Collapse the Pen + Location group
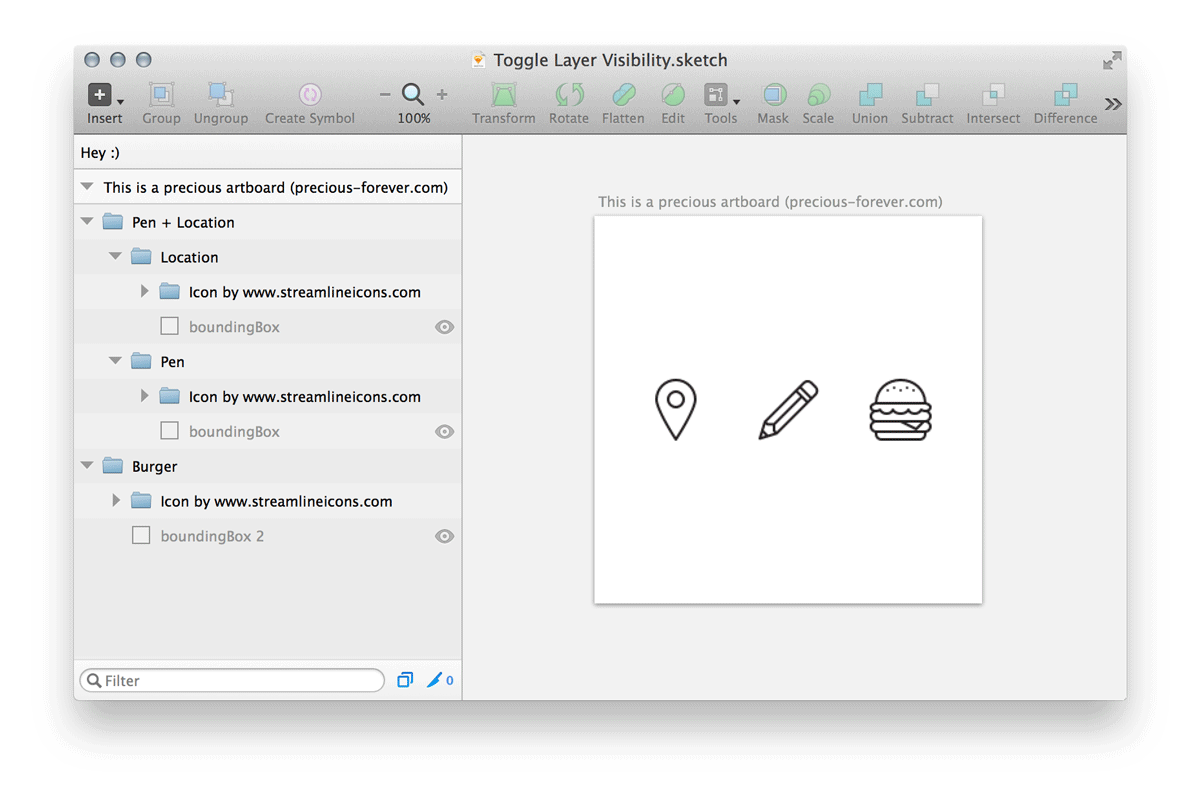This screenshot has width=1200, height=802. (x=87, y=222)
